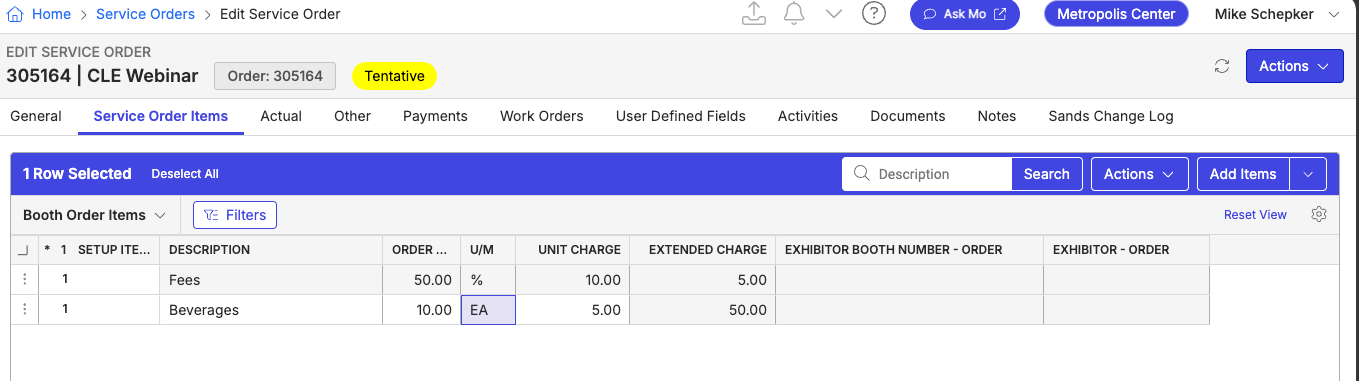
Task: Open the Notes tab
Action: point(997,116)
